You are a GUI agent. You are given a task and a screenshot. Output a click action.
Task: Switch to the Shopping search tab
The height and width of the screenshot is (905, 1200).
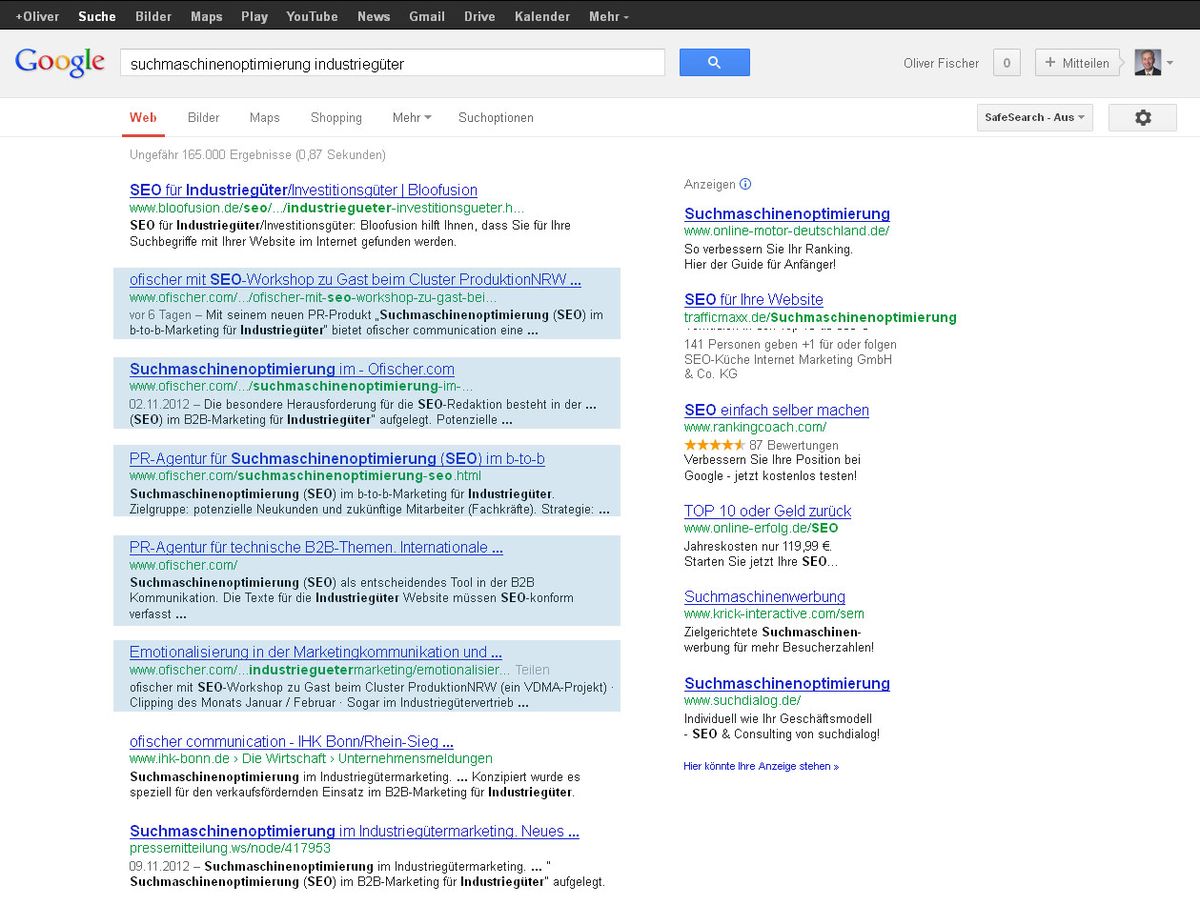point(336,117)
